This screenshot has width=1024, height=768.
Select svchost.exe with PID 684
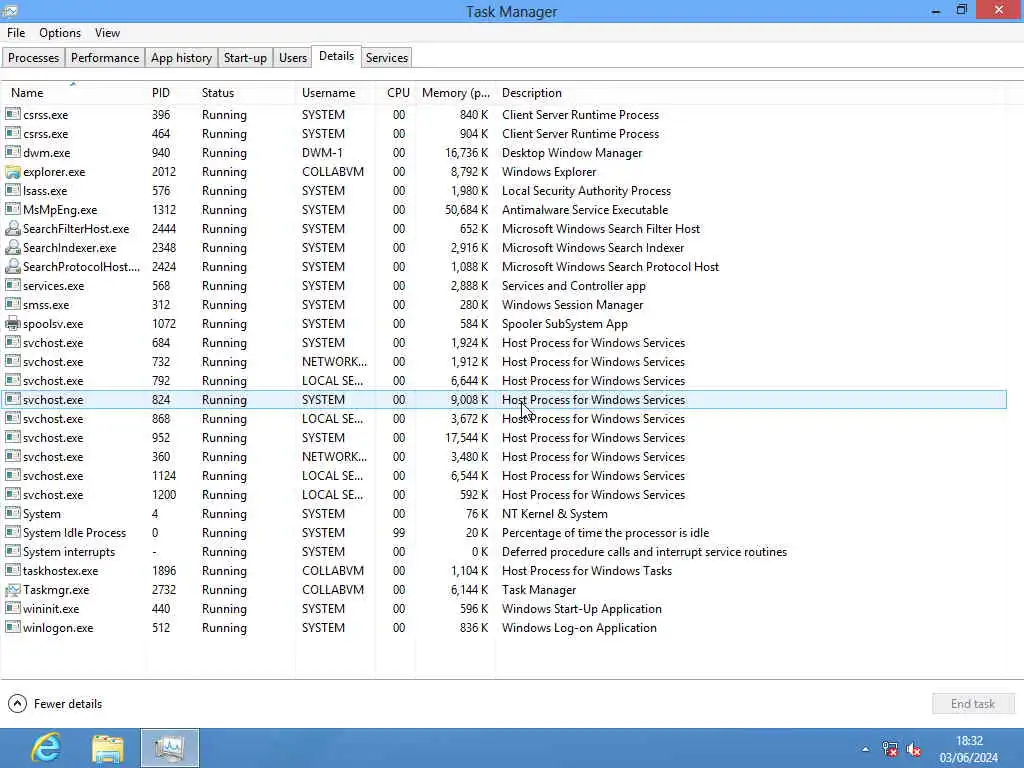pos(504,342)
